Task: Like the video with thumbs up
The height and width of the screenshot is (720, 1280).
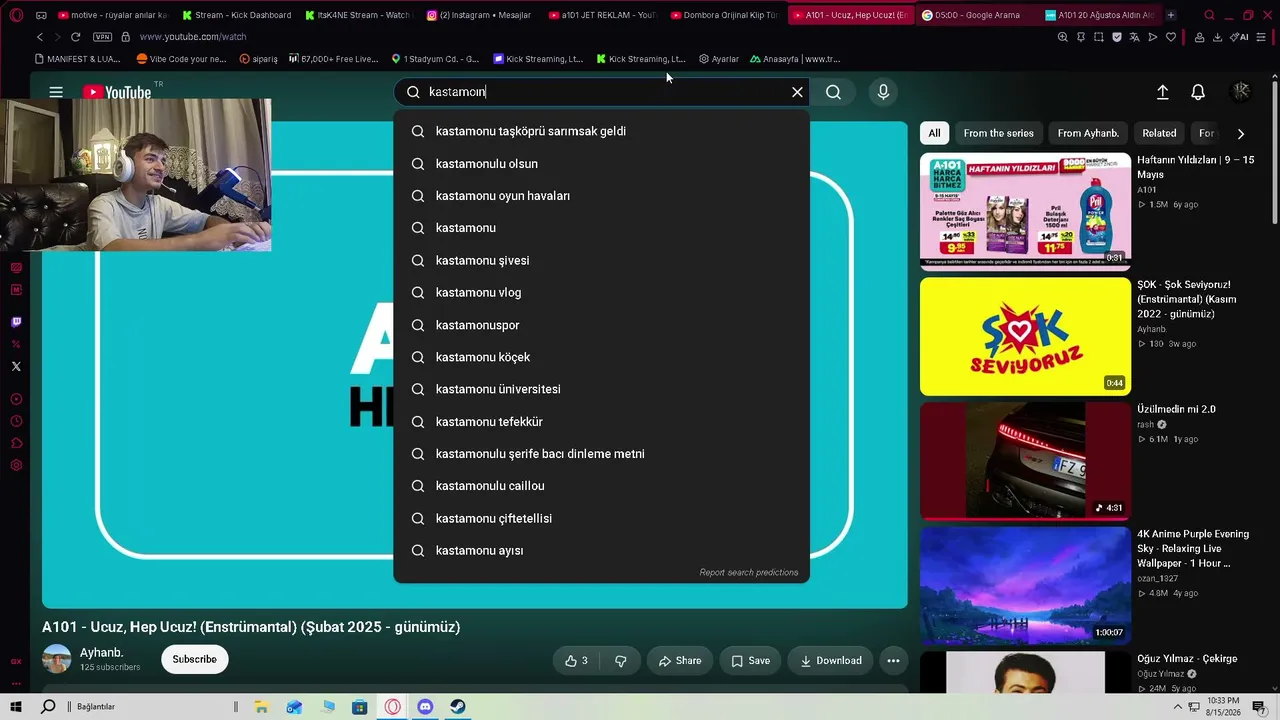Action: point(576,660)
